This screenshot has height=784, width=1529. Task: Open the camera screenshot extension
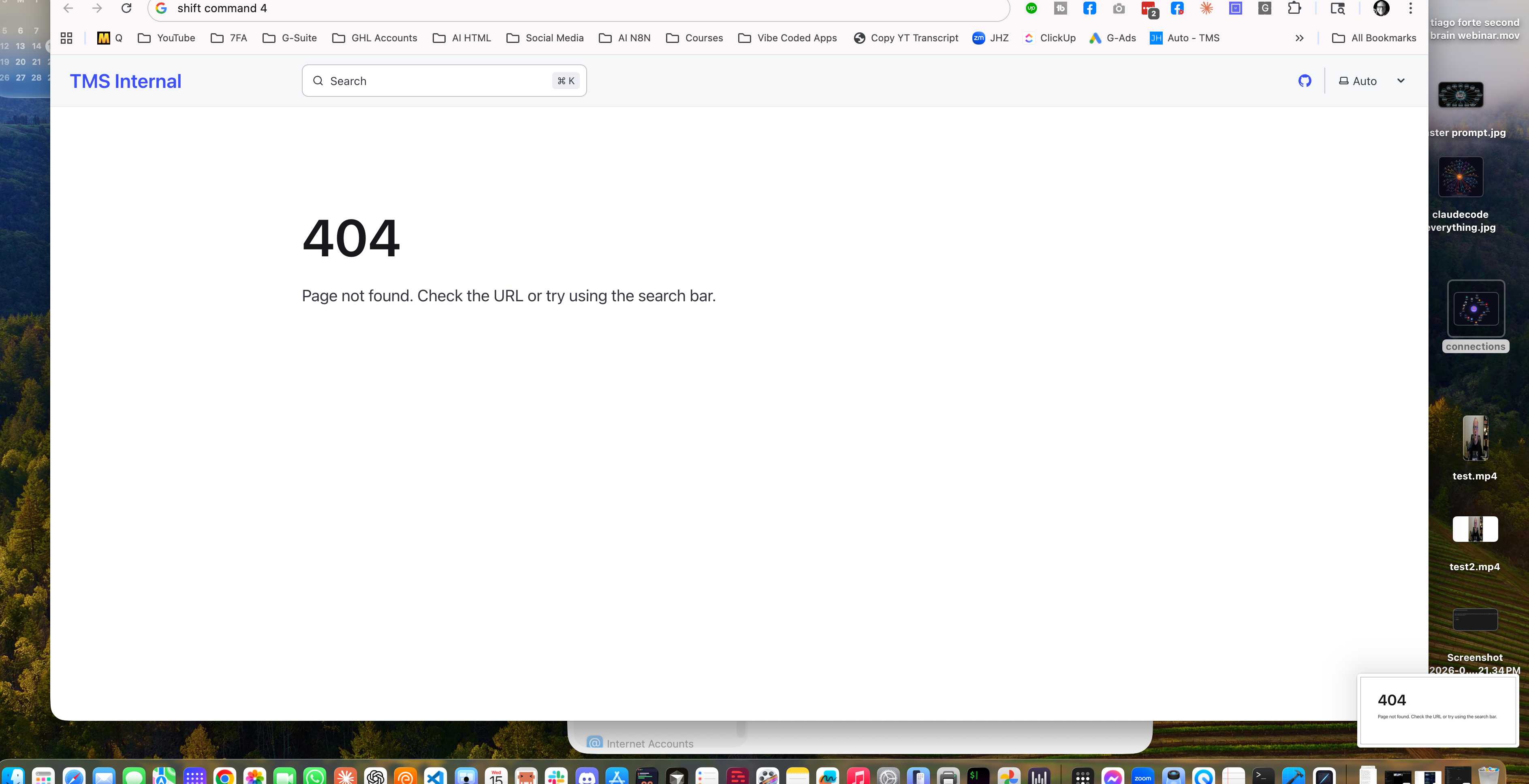click(1118, 9)
